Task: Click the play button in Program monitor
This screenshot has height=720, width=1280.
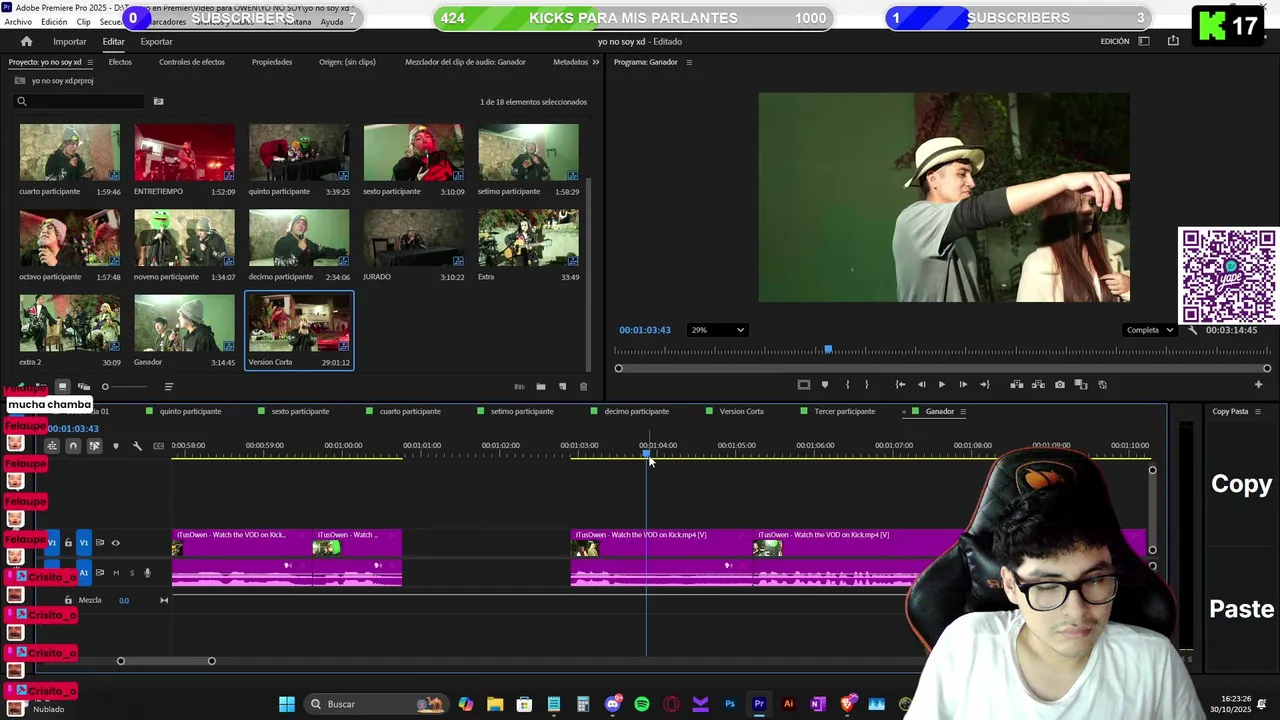Action: point(941,384)
